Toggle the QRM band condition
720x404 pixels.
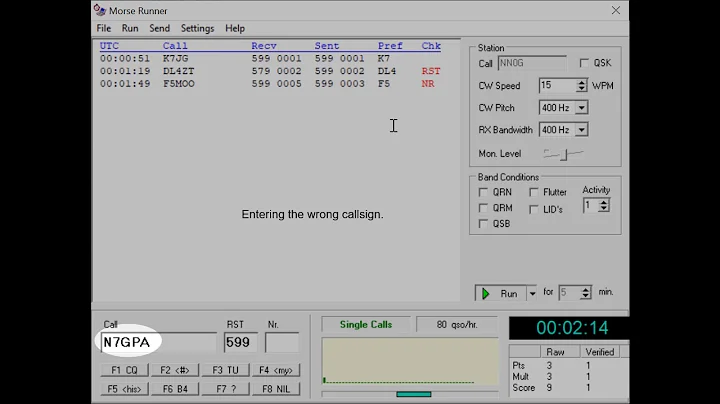click(483, 208)
